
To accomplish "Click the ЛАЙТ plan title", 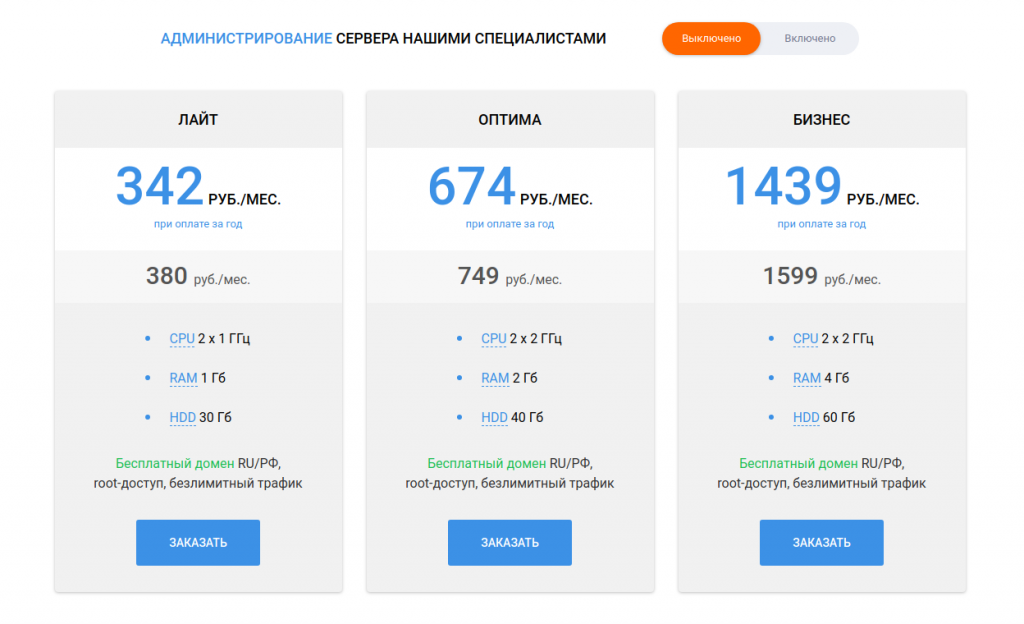I will [x=198, y=119].
